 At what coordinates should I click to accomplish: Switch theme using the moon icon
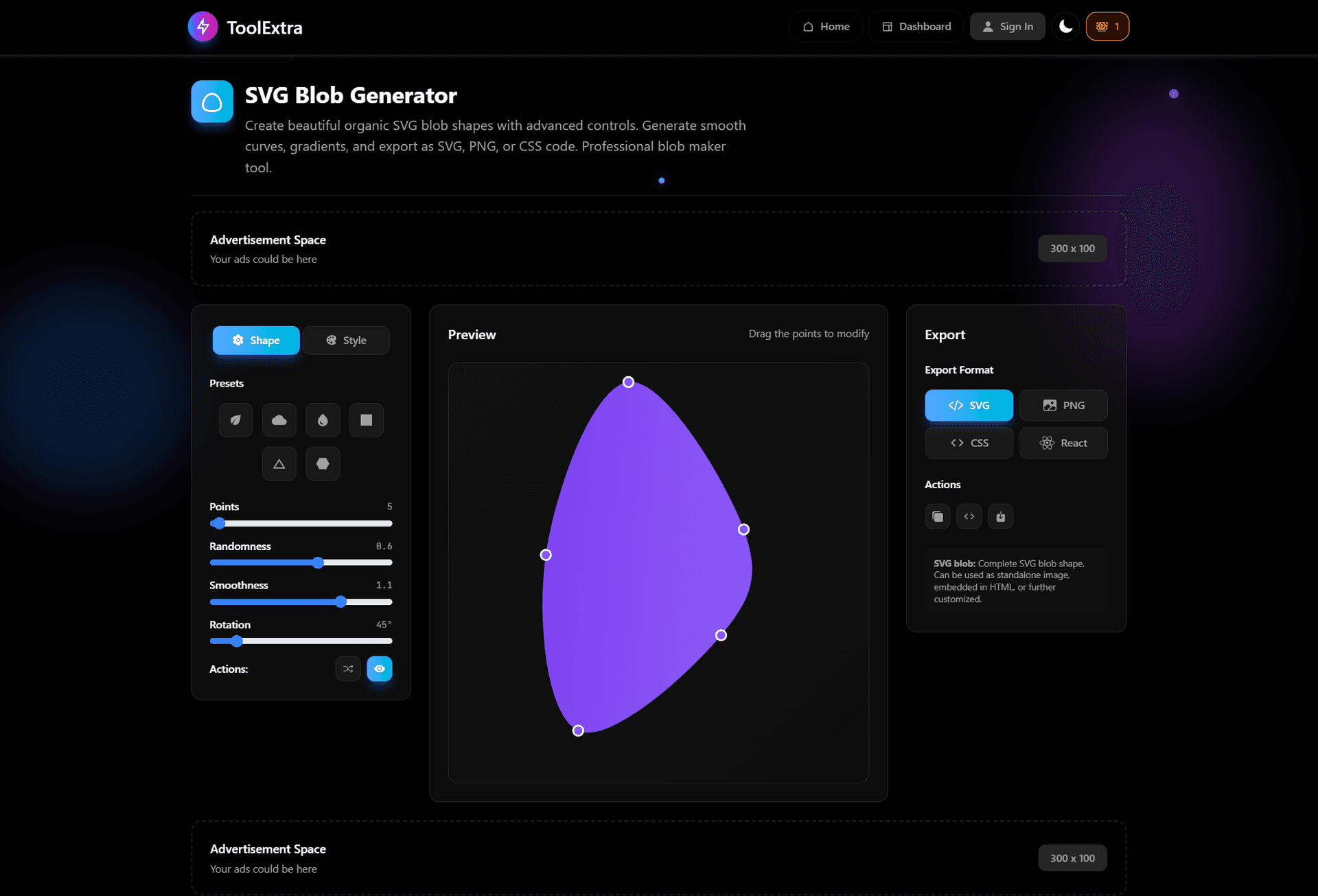pyautogui.click(x=1065, y=26)
